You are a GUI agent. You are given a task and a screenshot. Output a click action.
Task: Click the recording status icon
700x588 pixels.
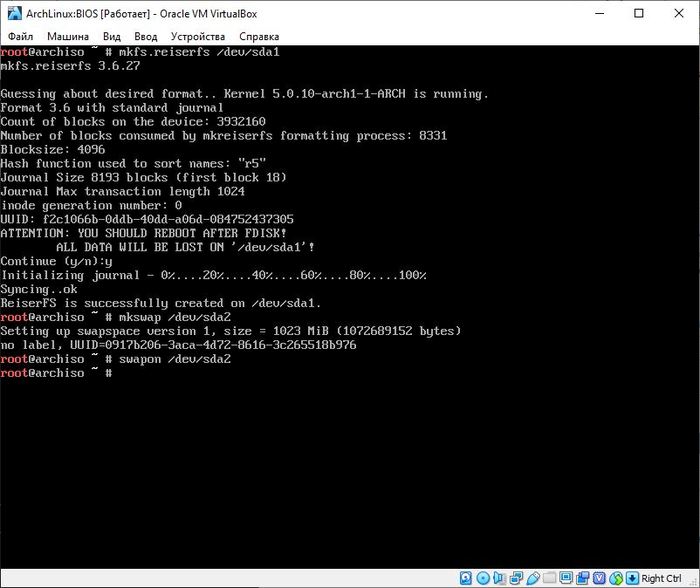583,578
